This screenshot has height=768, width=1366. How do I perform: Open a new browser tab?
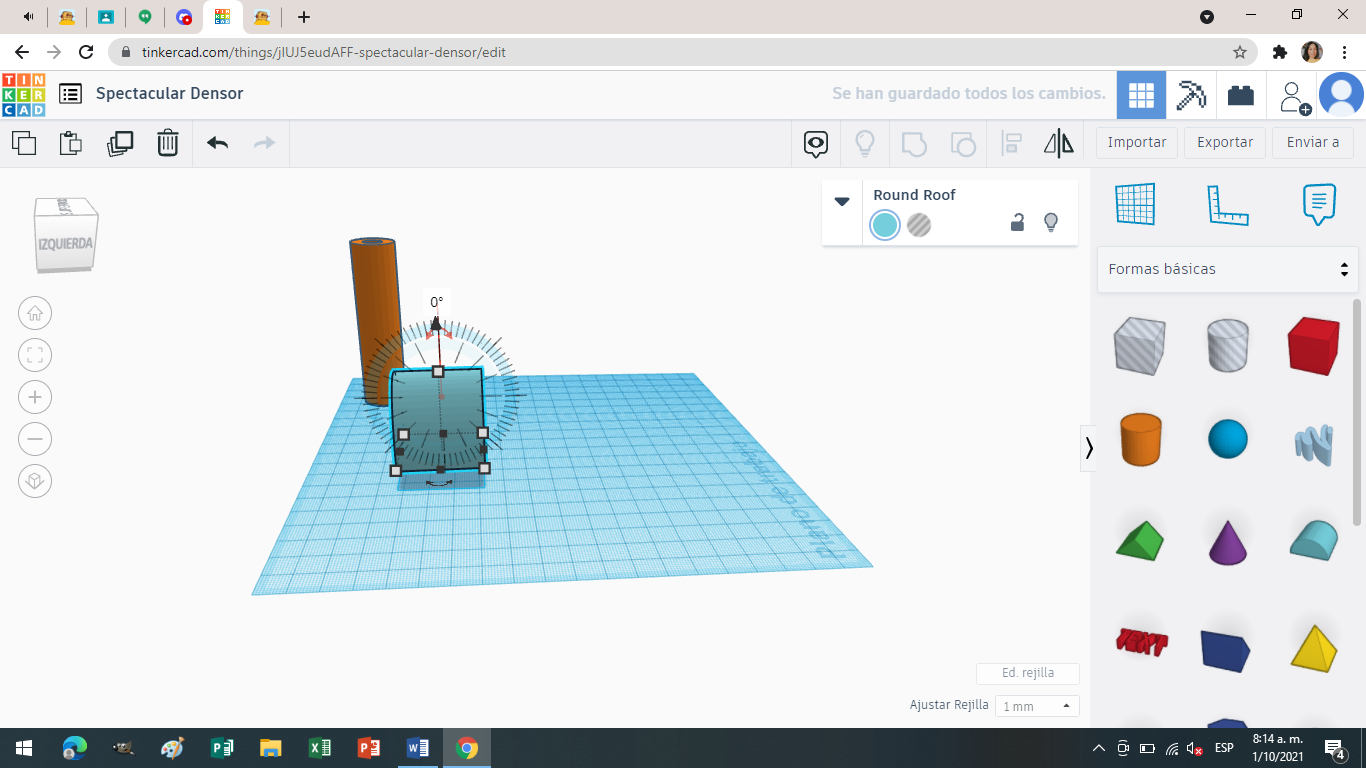(x=304, y=17)
